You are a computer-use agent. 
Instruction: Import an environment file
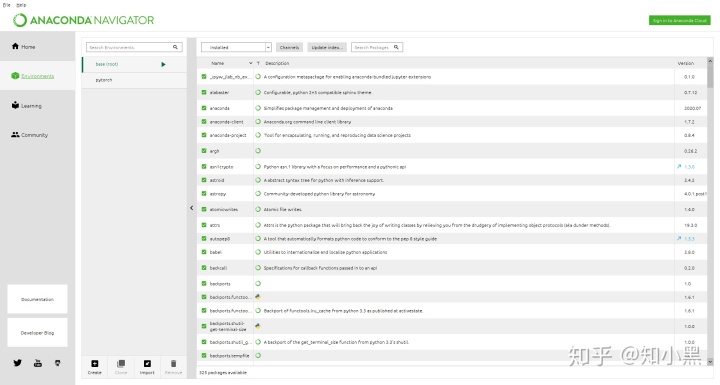tap(147, 367)
